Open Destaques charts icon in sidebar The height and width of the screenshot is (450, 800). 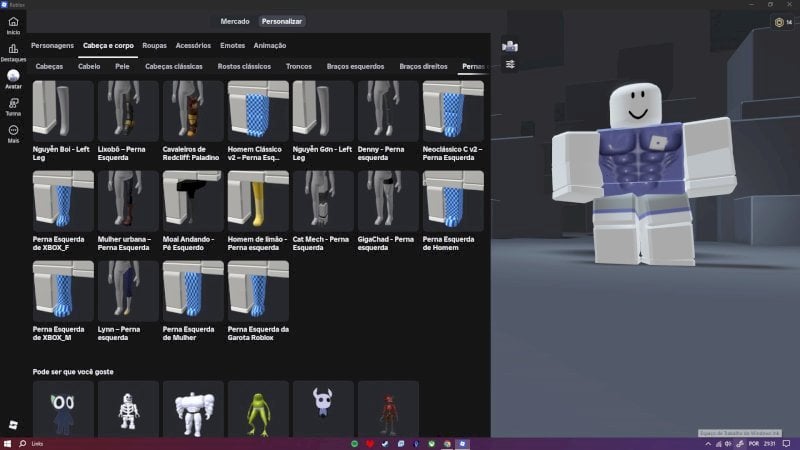13,49
